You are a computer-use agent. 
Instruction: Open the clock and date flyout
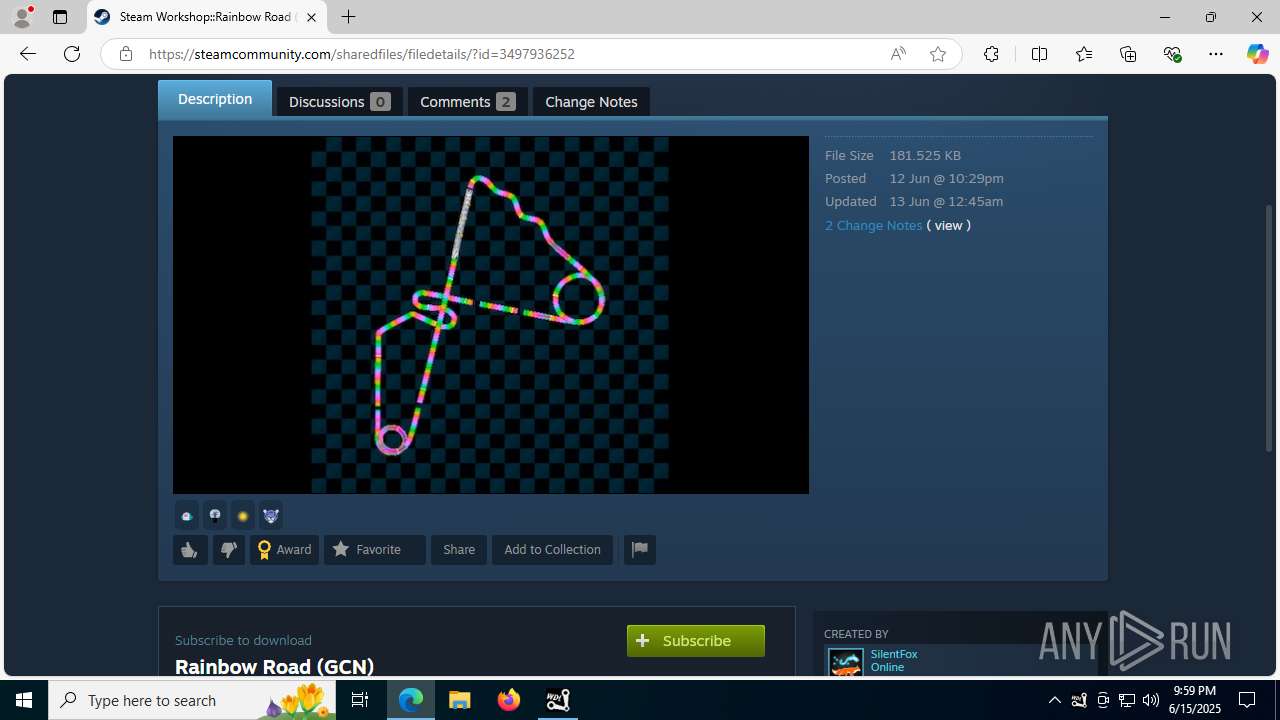[x=1195, y=700]
